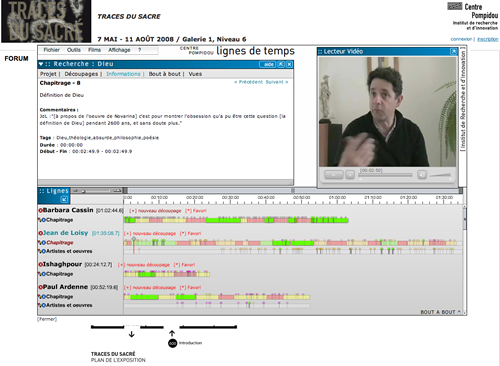Click the [Fermer] link
The height and width of the screenshot is (366, 500).
tap(47, 319)
